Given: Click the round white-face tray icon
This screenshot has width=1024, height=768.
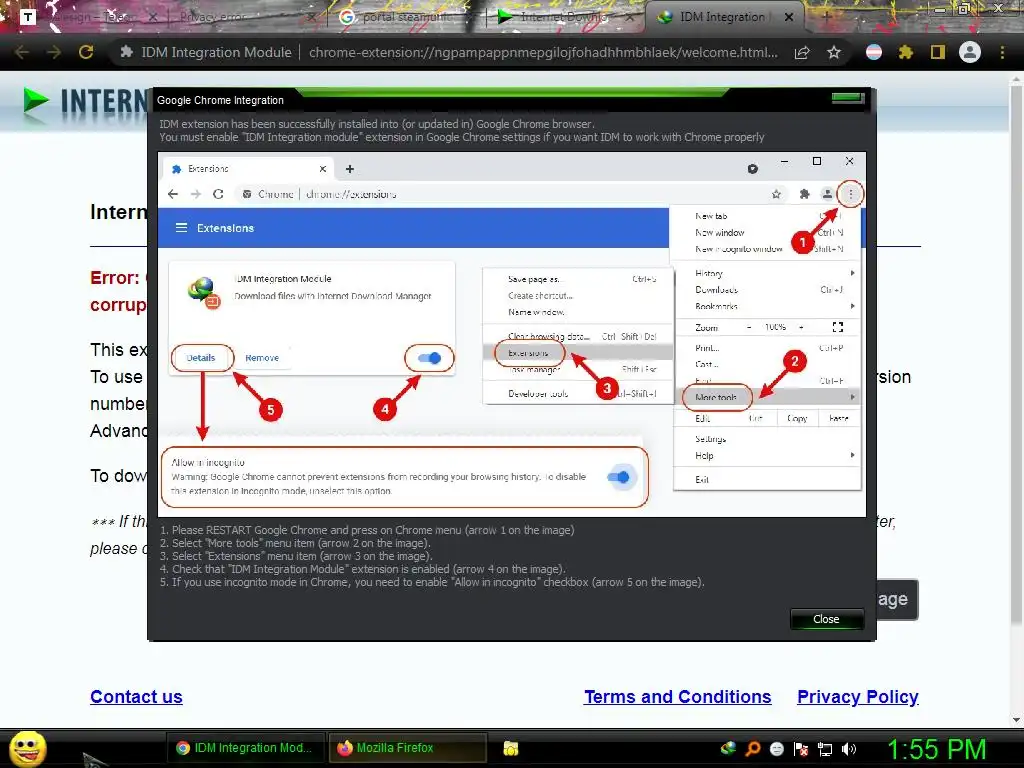Looking at the screenshot, I should tap(776, 748).
